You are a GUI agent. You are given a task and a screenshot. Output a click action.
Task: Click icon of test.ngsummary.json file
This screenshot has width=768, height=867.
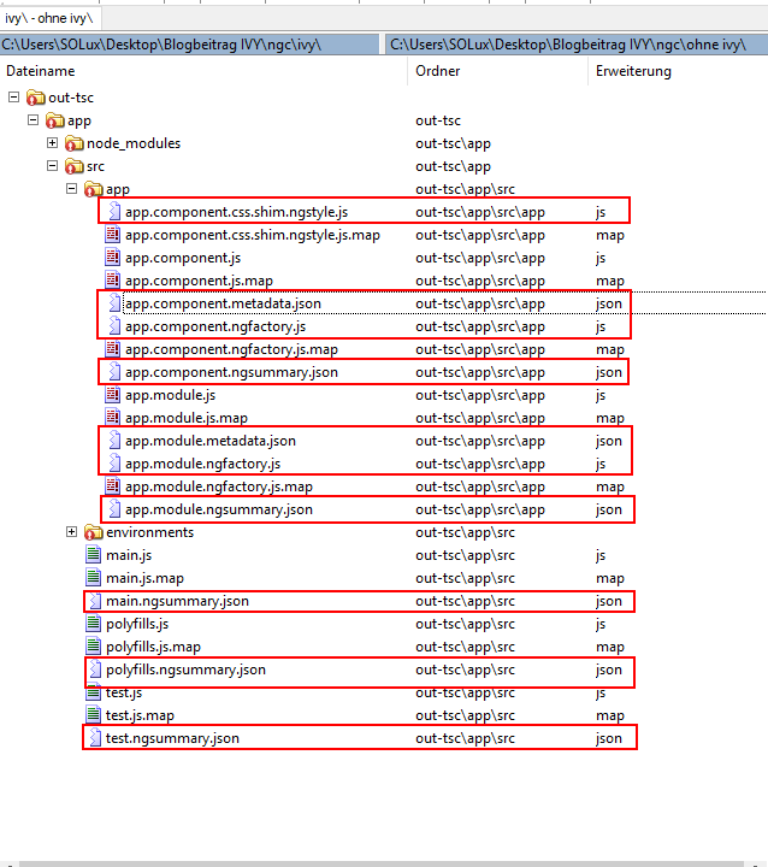pyautogui.click(x=95, y=738)
